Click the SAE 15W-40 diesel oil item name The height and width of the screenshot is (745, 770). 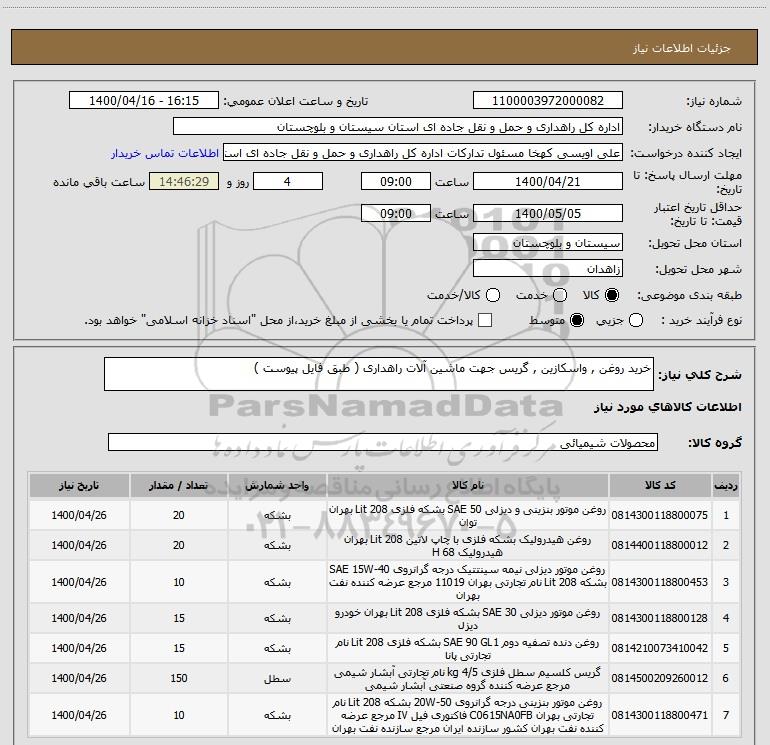point(468,582)
